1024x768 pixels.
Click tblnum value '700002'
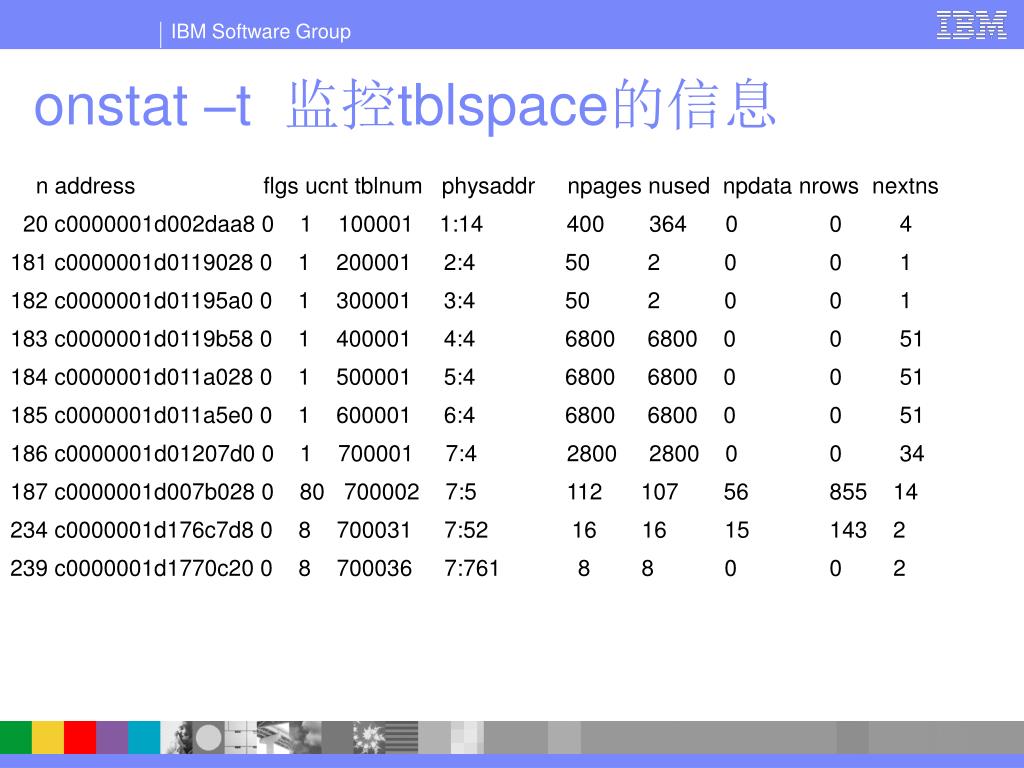(x=381, y=492)
